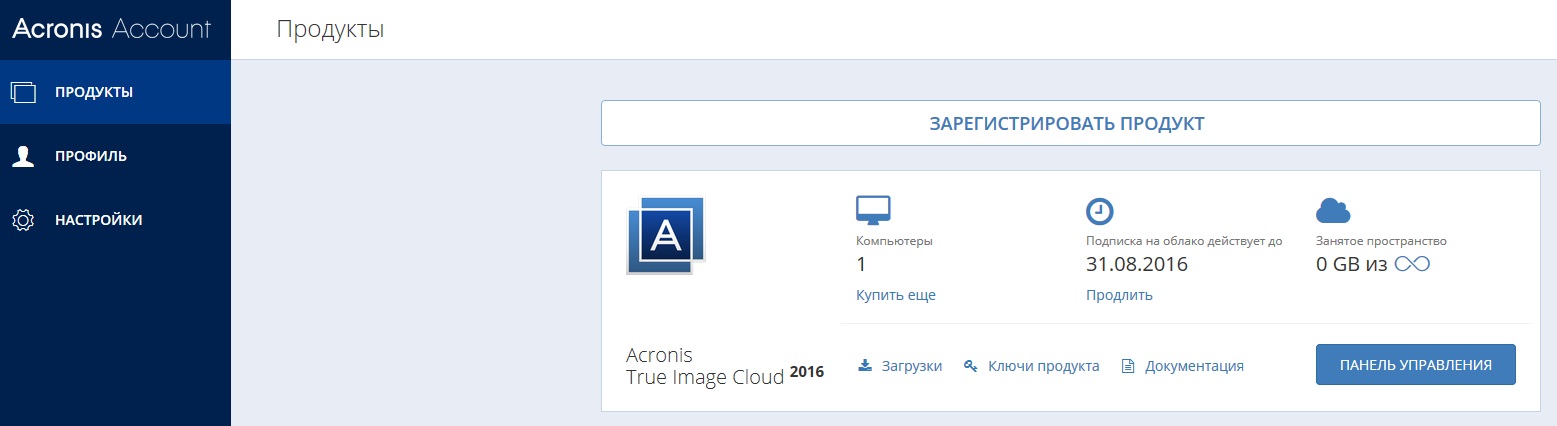Click the Products icon in the sidebar
The height and width of the screenshot is (426, 1557).
(23, 93)
